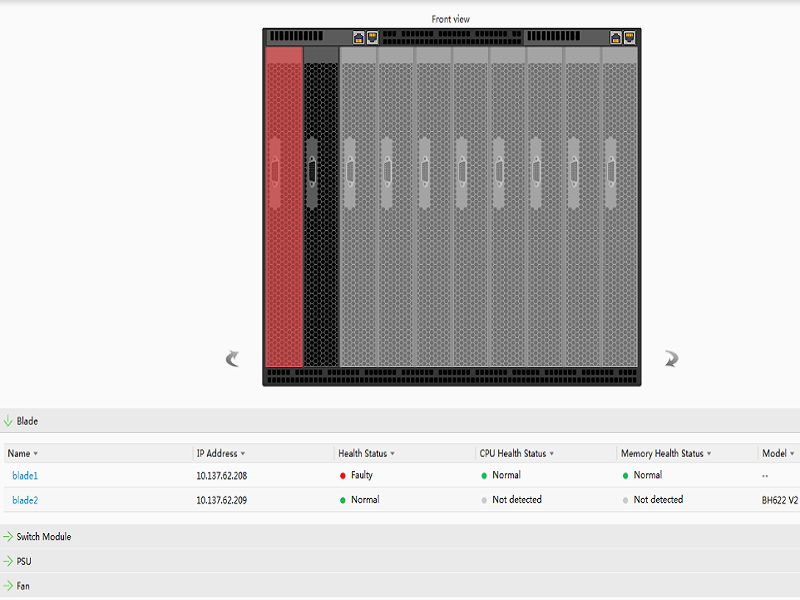Open CPU Health Status column dropdown
This screenshot has height=600, width=800.
pyautogui.click(x=552, y=454)
